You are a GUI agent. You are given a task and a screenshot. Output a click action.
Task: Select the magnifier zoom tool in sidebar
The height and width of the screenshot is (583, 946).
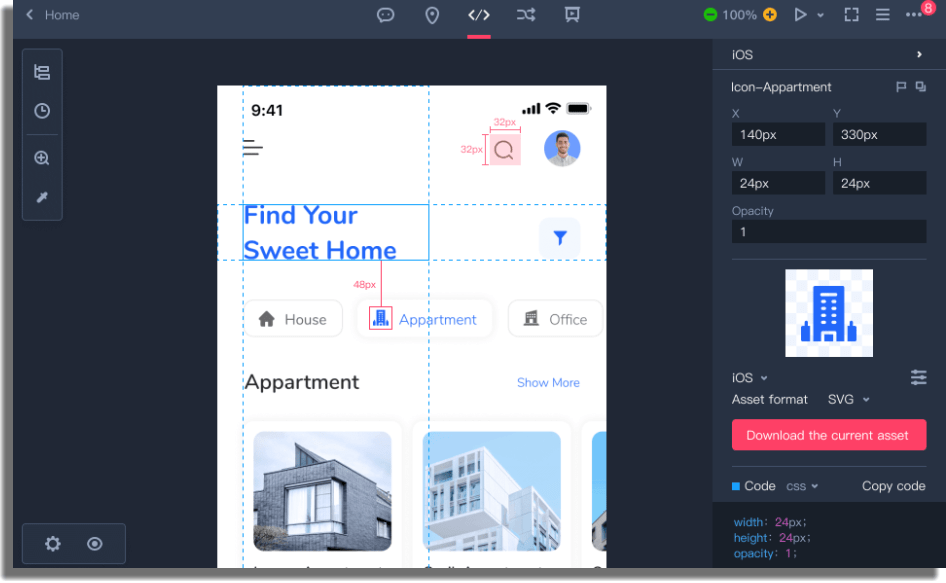[42, 158]
